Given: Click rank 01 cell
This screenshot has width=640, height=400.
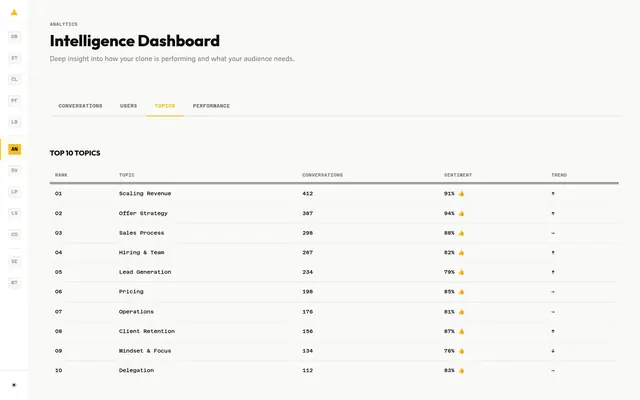Looking at the screenshot, I should (x=58, y=193).
